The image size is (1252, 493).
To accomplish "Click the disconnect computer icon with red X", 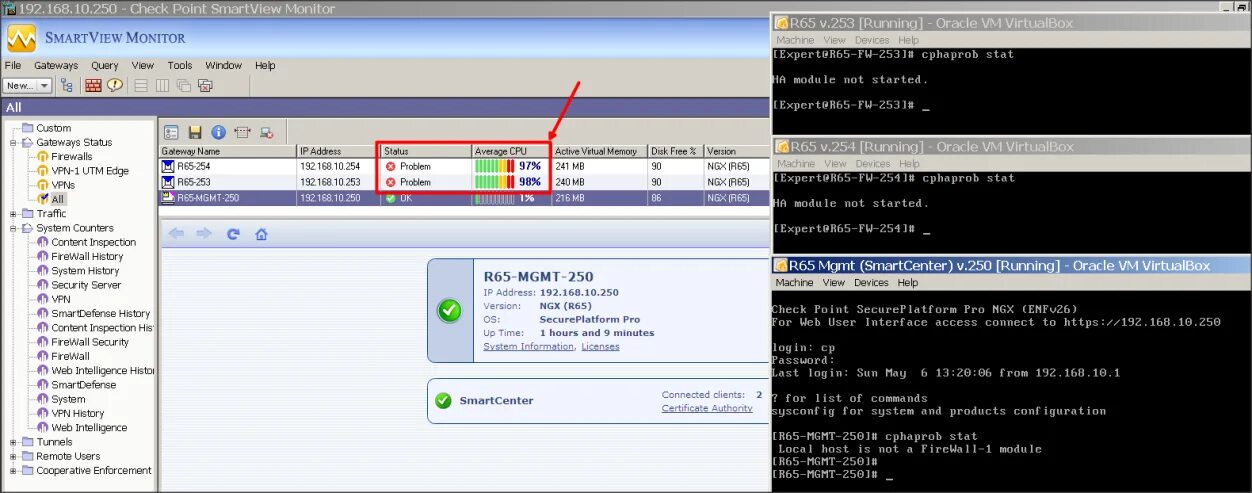I will coord(266,132).
